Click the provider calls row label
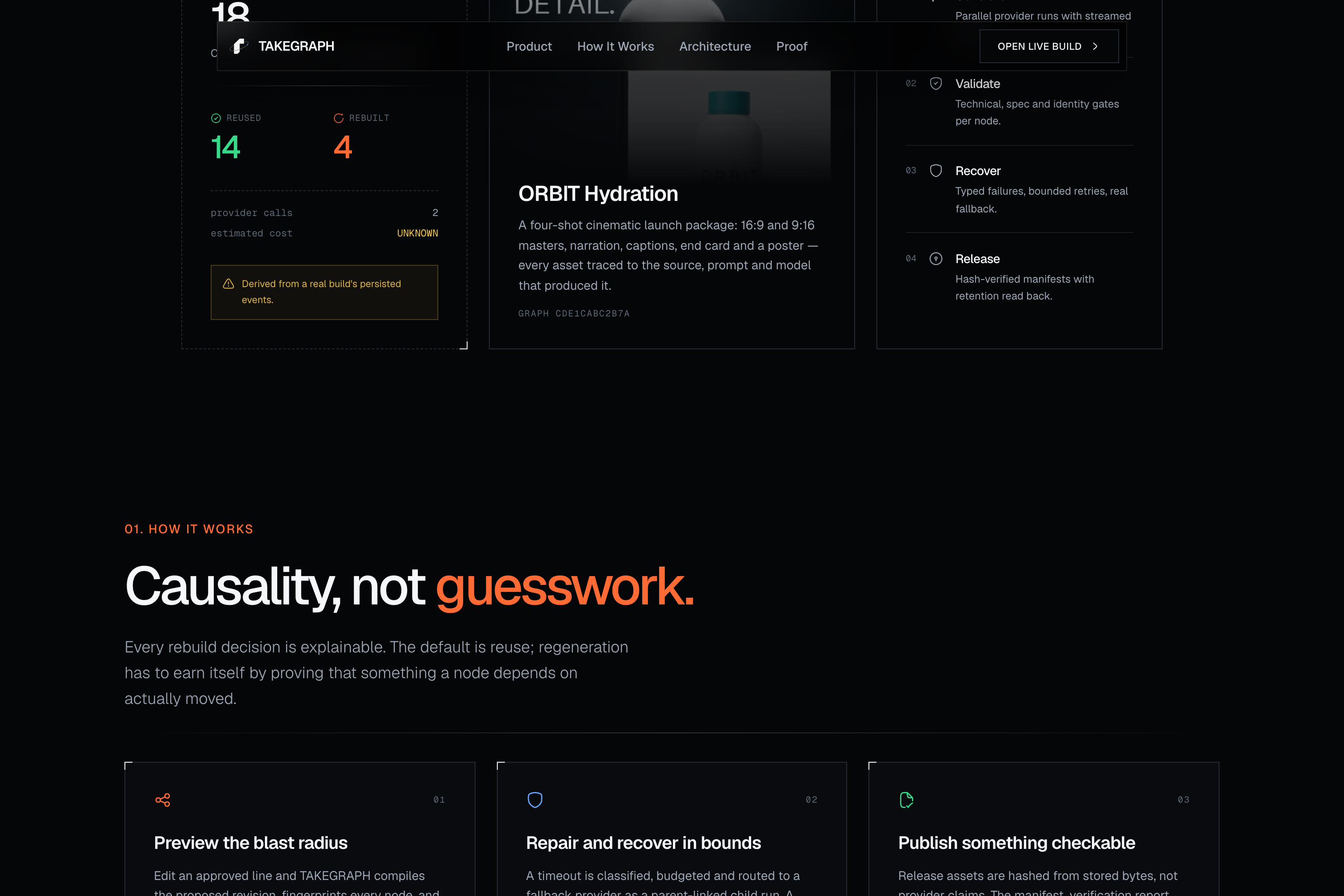 pos(252,212)
